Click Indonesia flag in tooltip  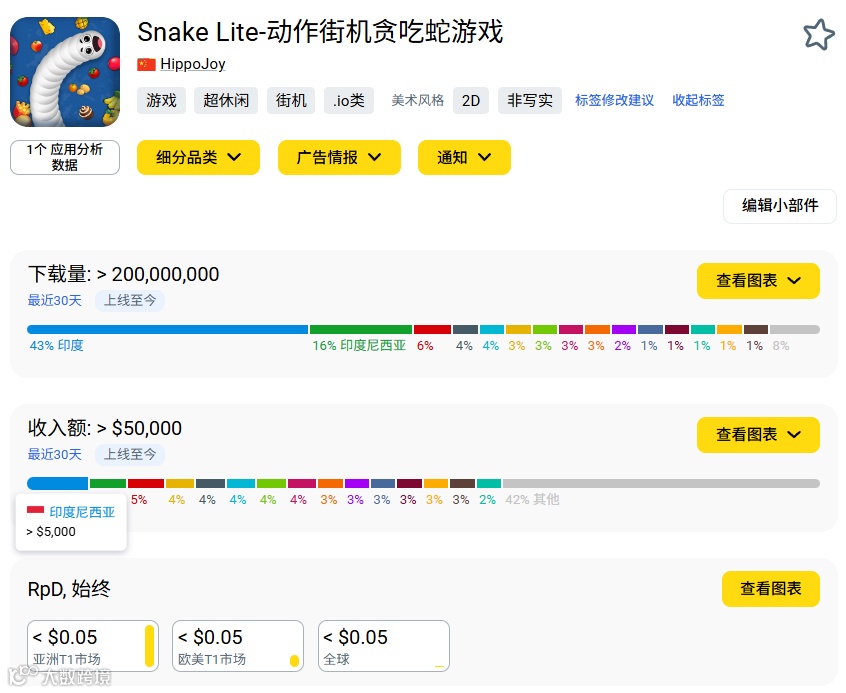[x=35, y=511]
